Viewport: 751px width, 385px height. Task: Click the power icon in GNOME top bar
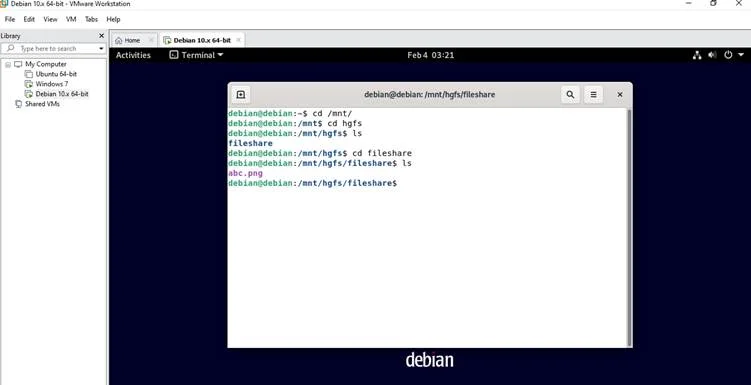pos(728,55)
